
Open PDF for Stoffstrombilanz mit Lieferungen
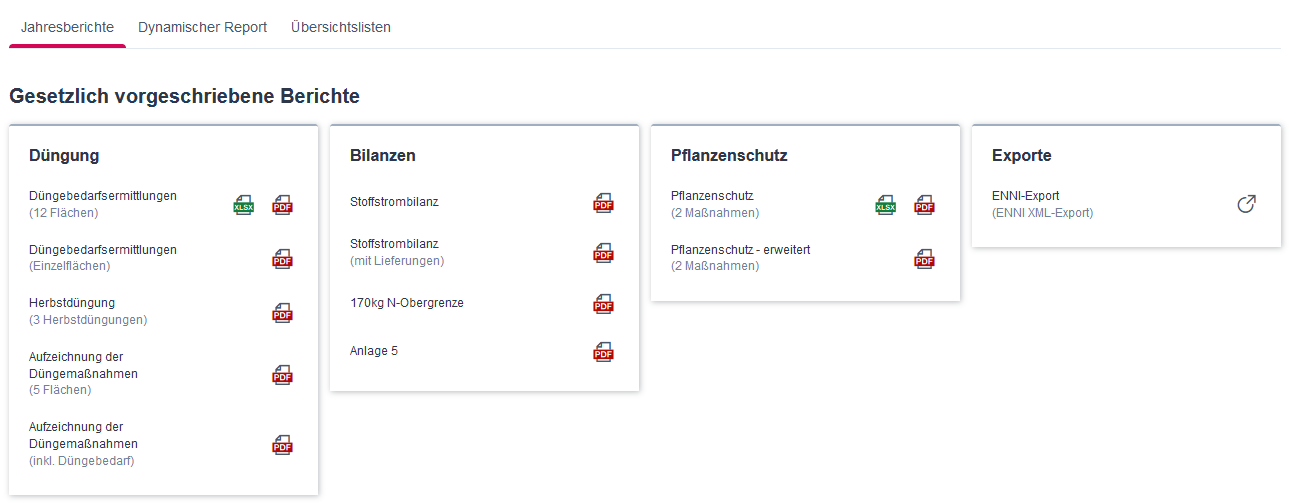tap(603, 252)
